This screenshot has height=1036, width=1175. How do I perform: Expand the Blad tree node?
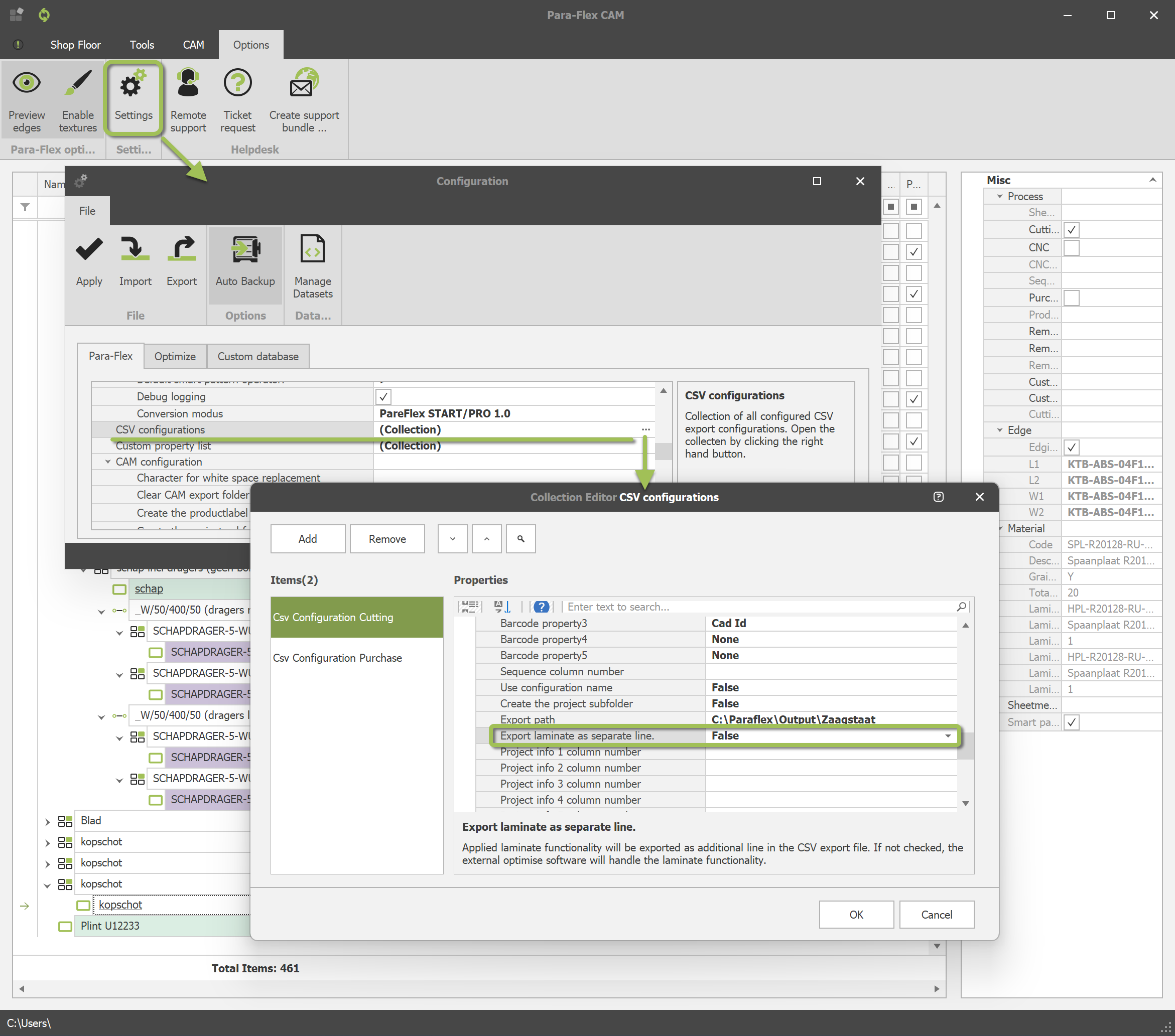pyautogui.click(x=48, y=822)
